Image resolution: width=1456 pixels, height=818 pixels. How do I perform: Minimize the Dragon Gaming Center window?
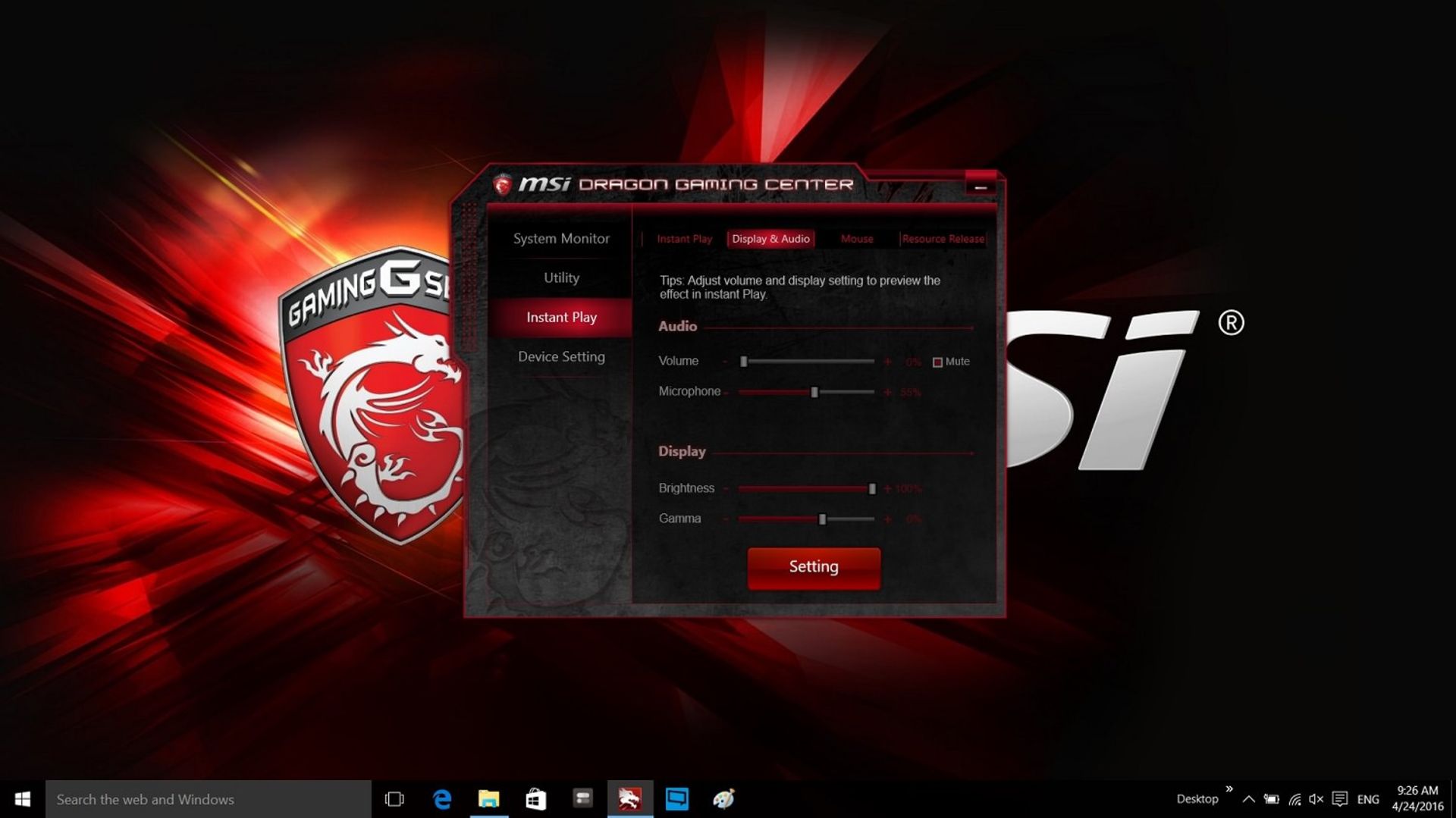[981, 187]
